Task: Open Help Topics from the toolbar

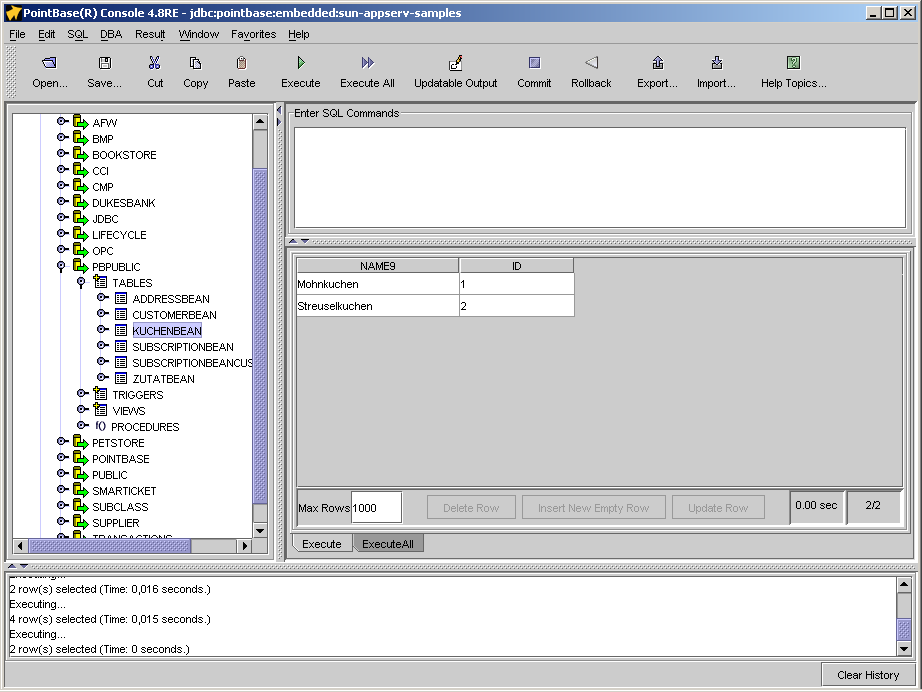Action: point(793,62)
